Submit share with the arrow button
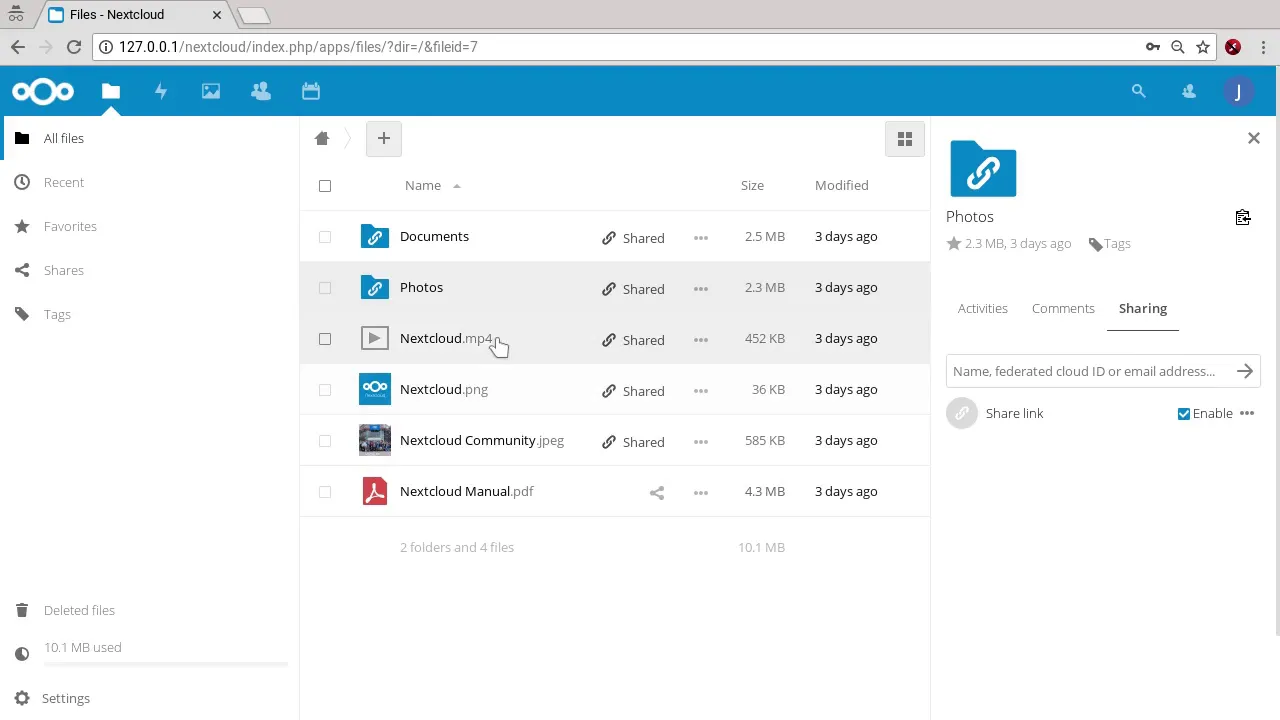The height and width of the screenshot is (720, 1280). tap(1245, 371)
